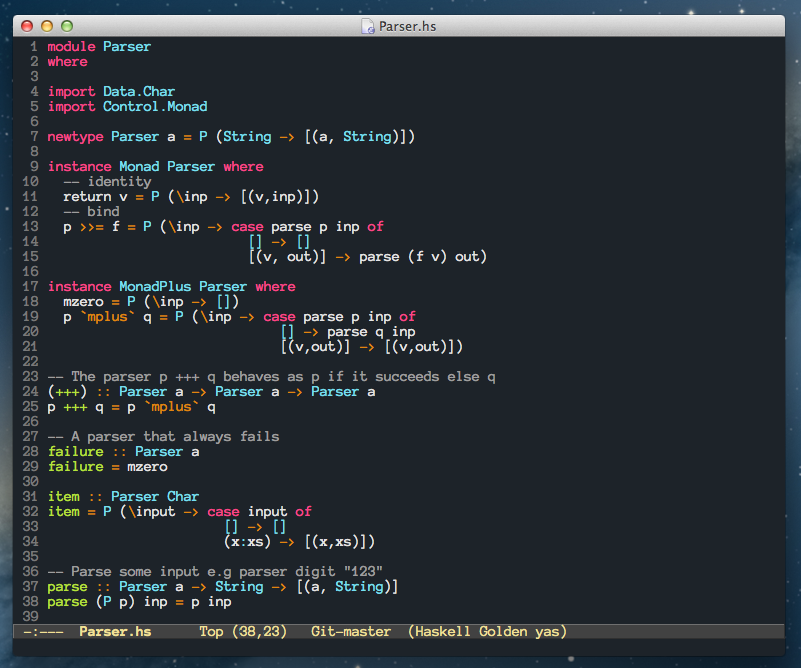Click the '>>=' operator on line 13
The image size is (801, 668).
click(x=91, y=227)
